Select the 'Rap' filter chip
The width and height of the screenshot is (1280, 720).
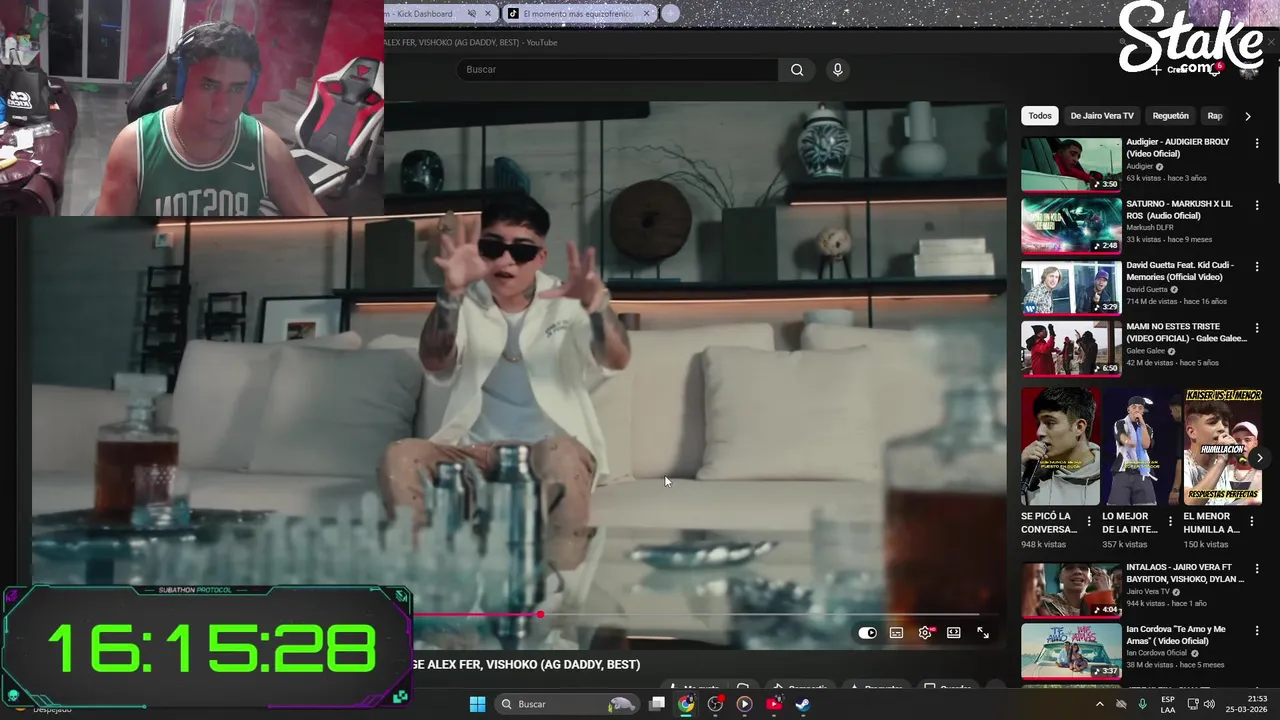point(1214,116)
